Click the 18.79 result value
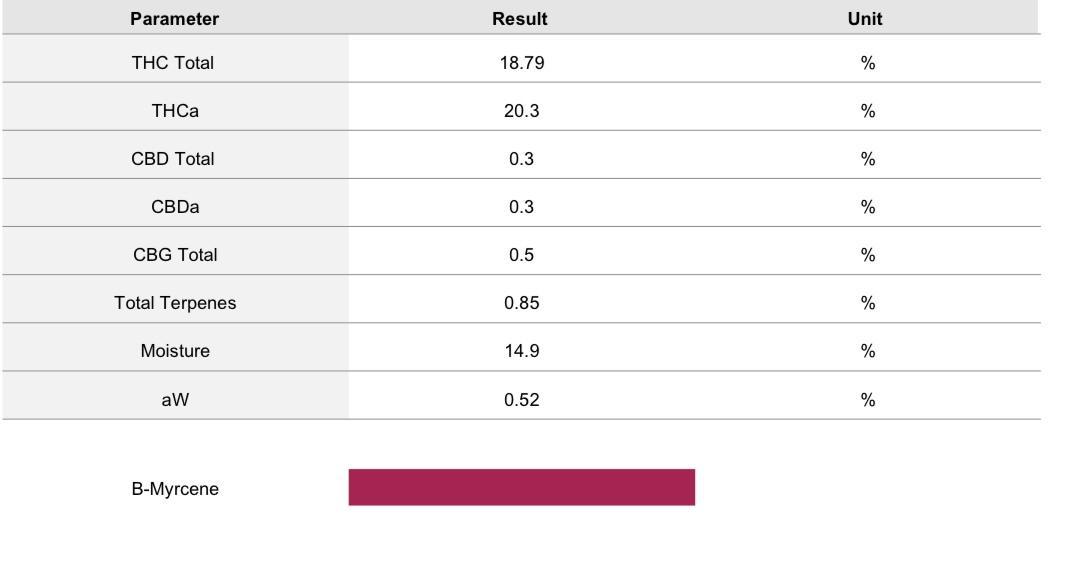The width and height of the screenshot is (1070, 567). pos(521,63)
